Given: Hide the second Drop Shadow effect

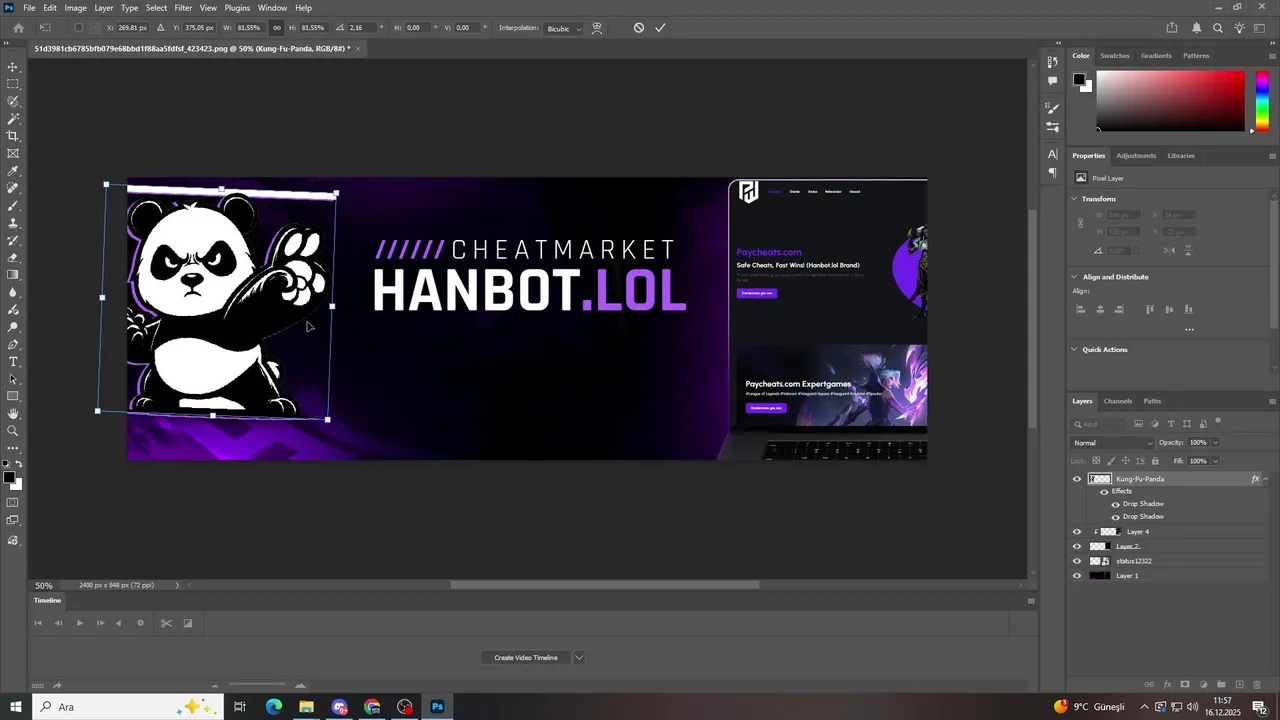Looking at the screenshot, I should [1116, 517].
